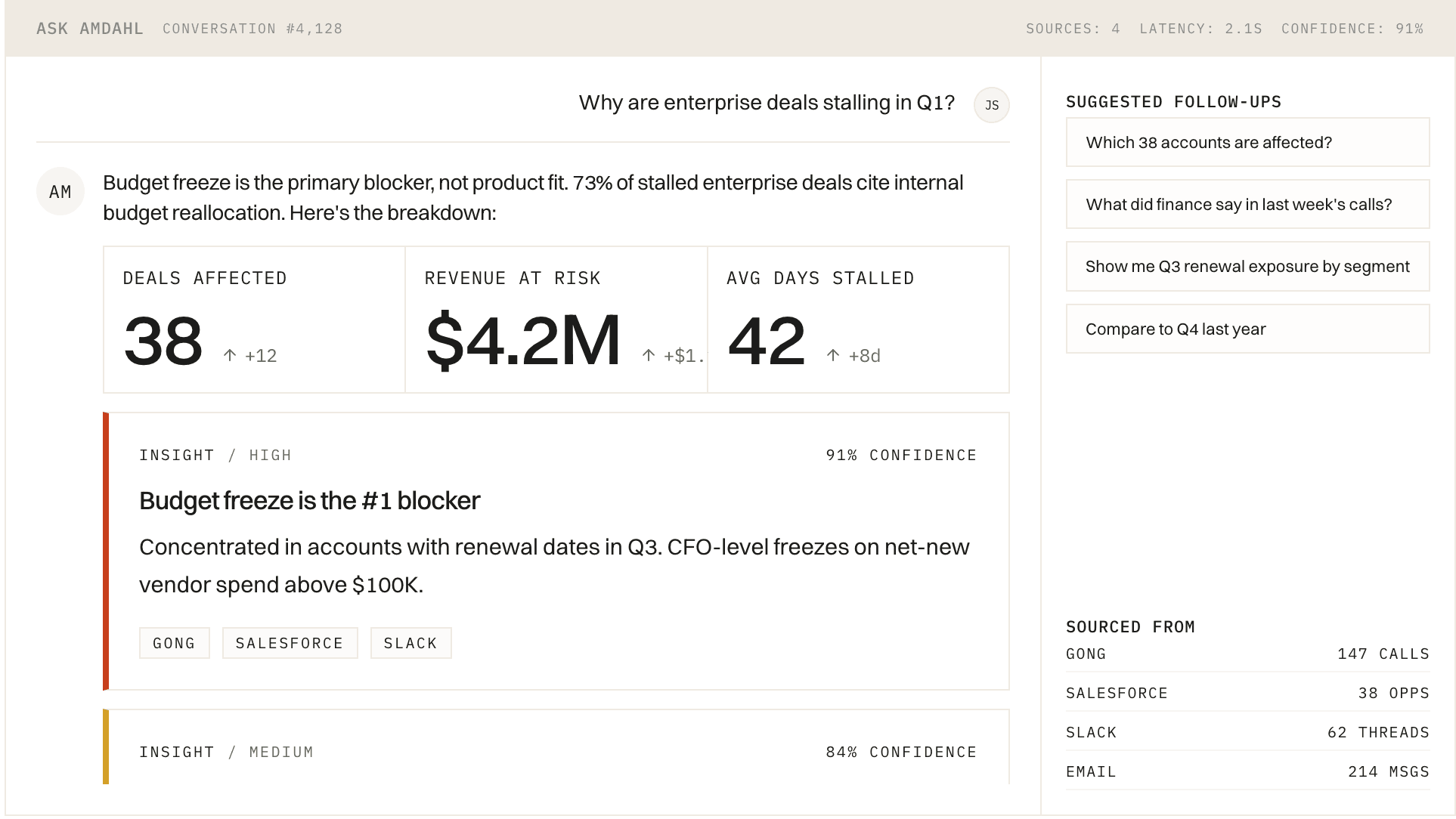Open the GONG 147 calls source entry
The height and width of the screenshot is (819, 1456).
click(x=1246, y=654)
